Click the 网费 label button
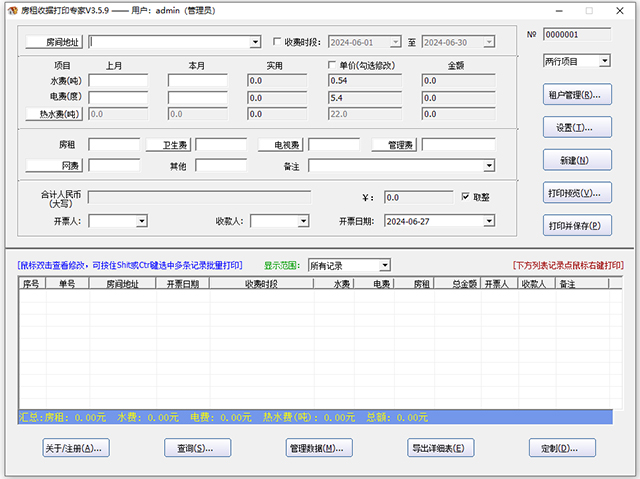Screen dimensions: 640x479 (x=54, y=166)
